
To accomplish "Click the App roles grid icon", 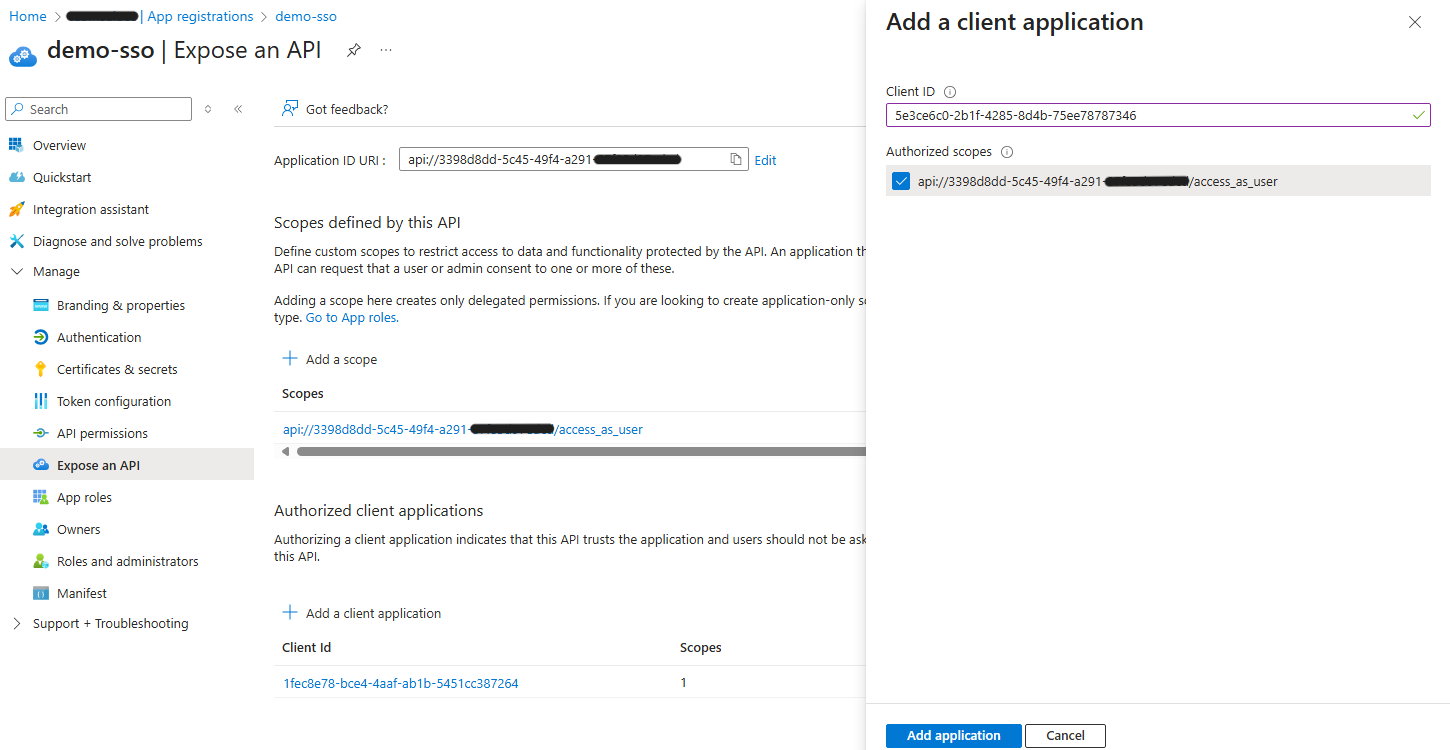I will pyautogui.click(x=40, y=497).
